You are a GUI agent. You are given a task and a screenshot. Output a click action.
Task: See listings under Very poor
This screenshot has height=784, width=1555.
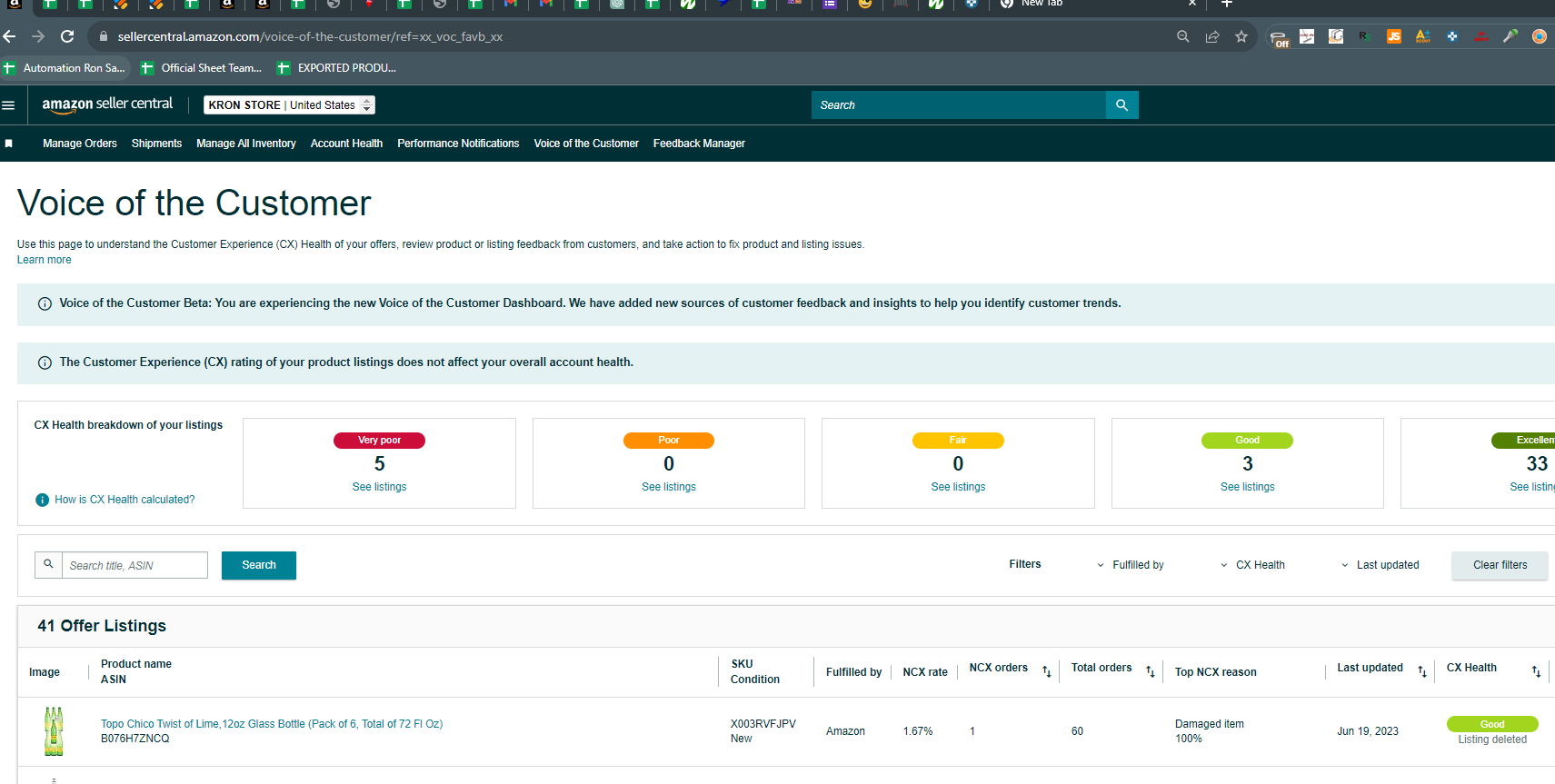click(380, 487)
